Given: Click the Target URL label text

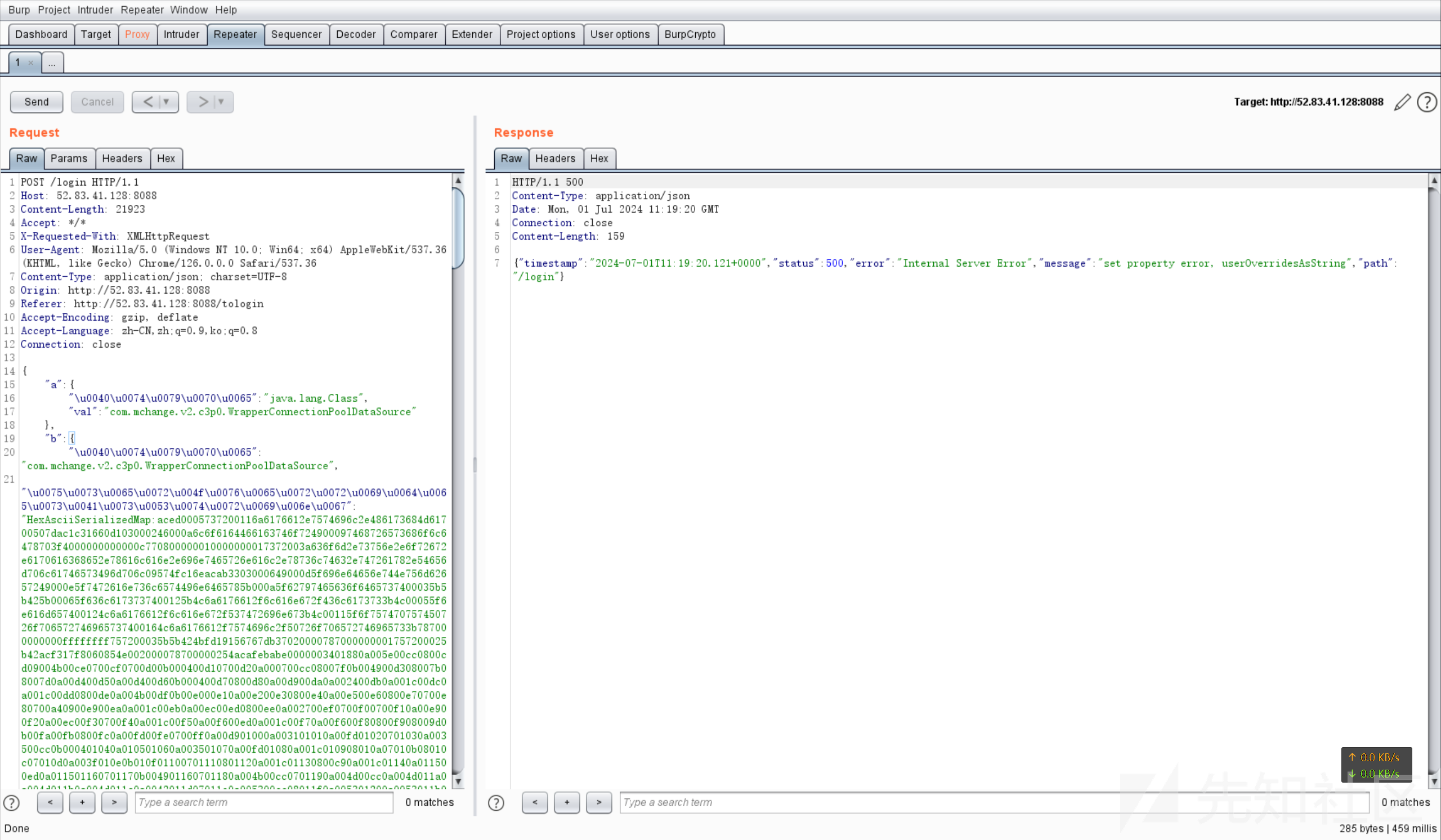Looking at the screenshot, I should click(1308, 102).
